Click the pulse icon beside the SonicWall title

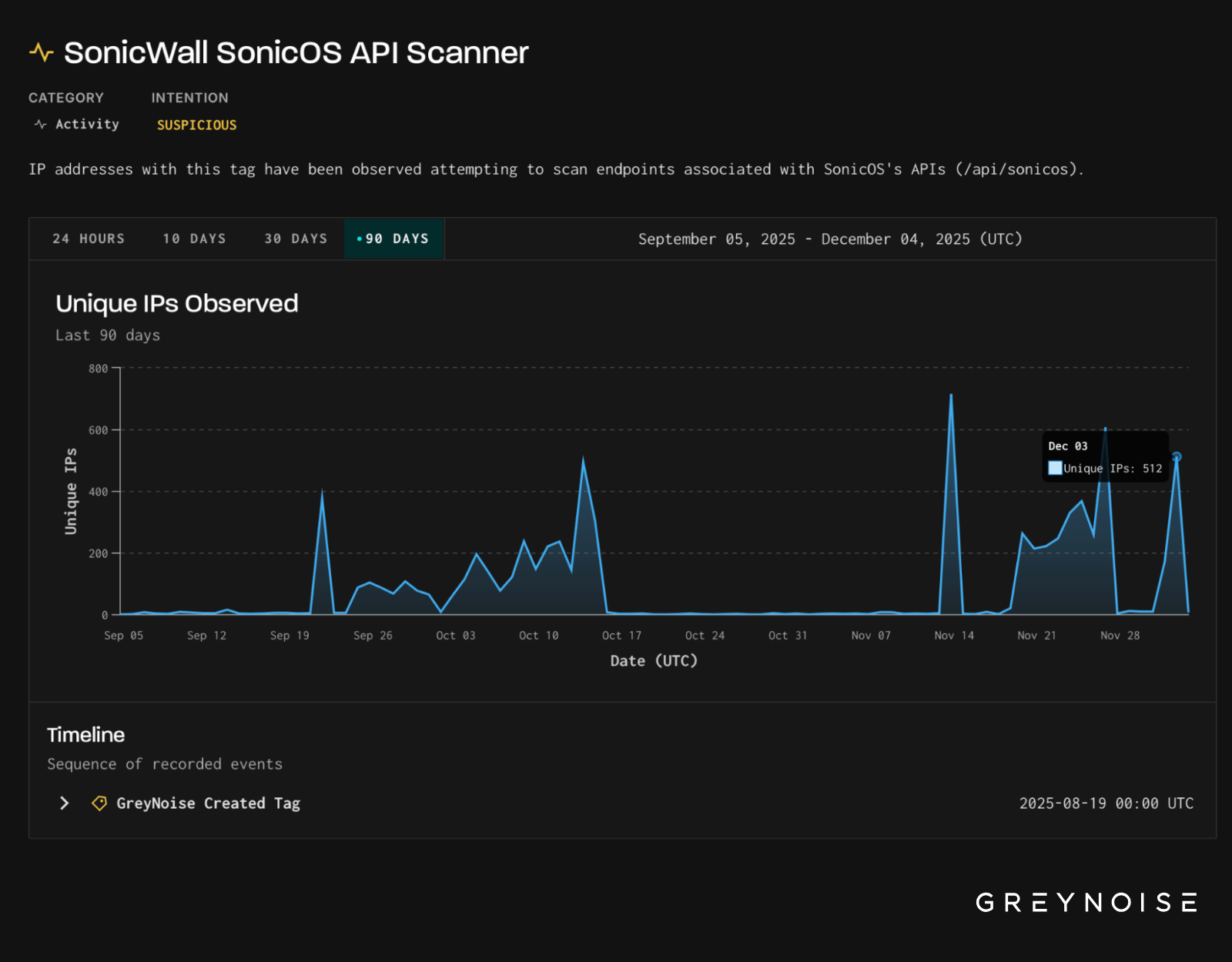42,52
